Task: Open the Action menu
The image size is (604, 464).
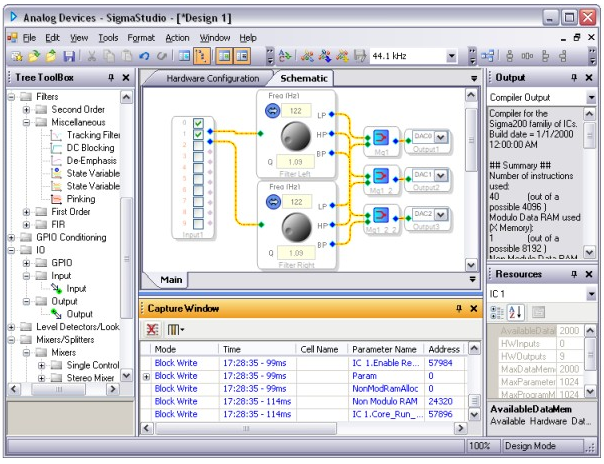Action: [177, 38]
